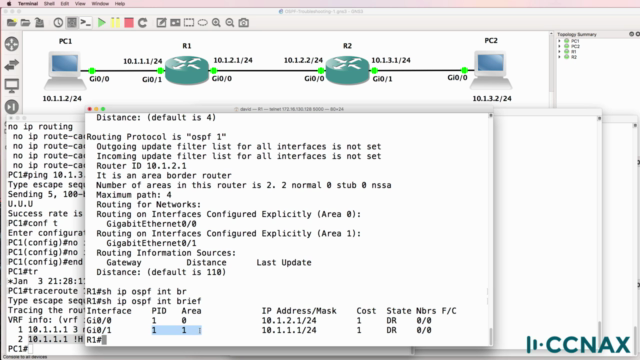Open the Window menu
This screenshot has width=640, height=360.
(100, 4)
